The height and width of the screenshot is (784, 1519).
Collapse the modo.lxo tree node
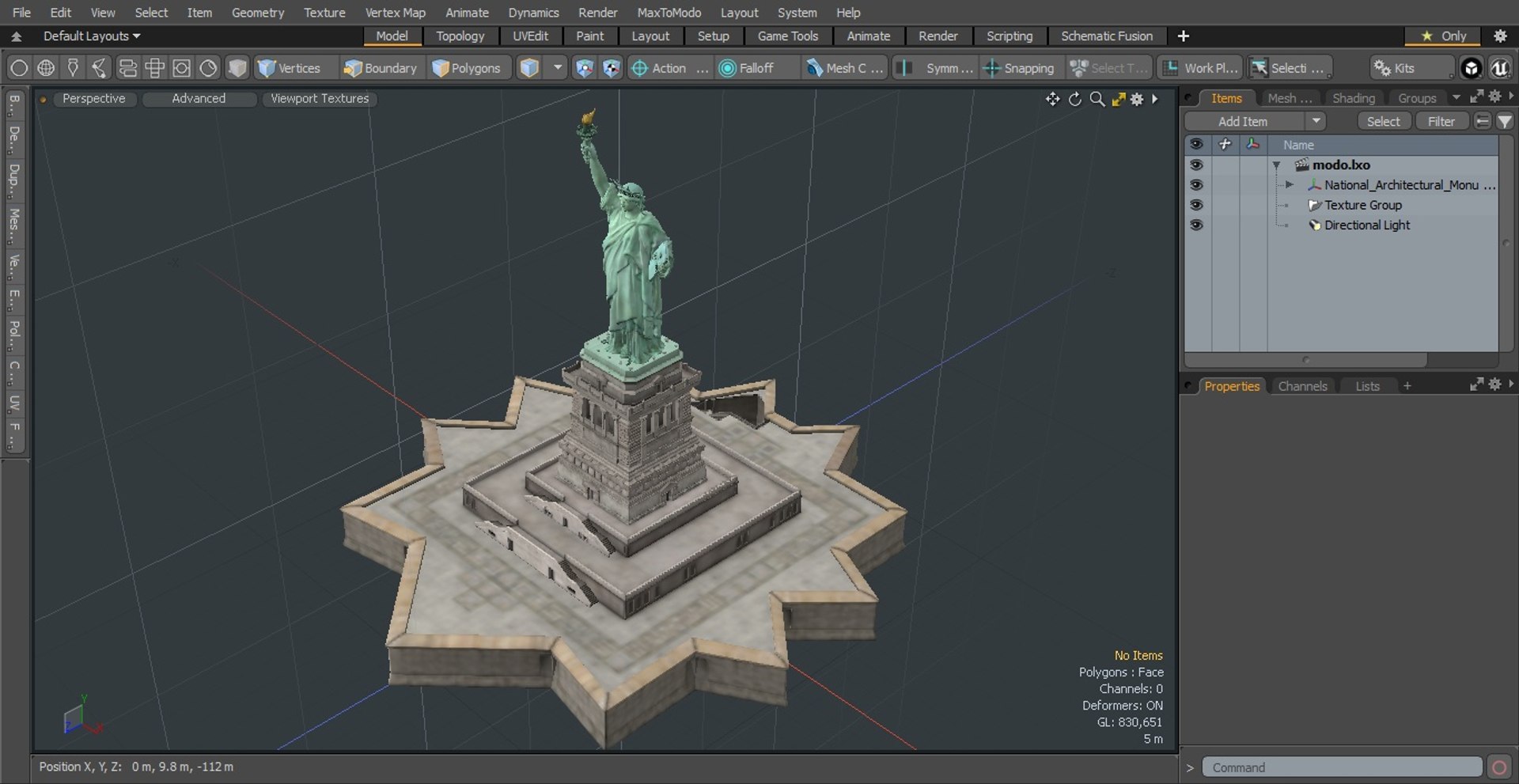tap(1276, 165)
